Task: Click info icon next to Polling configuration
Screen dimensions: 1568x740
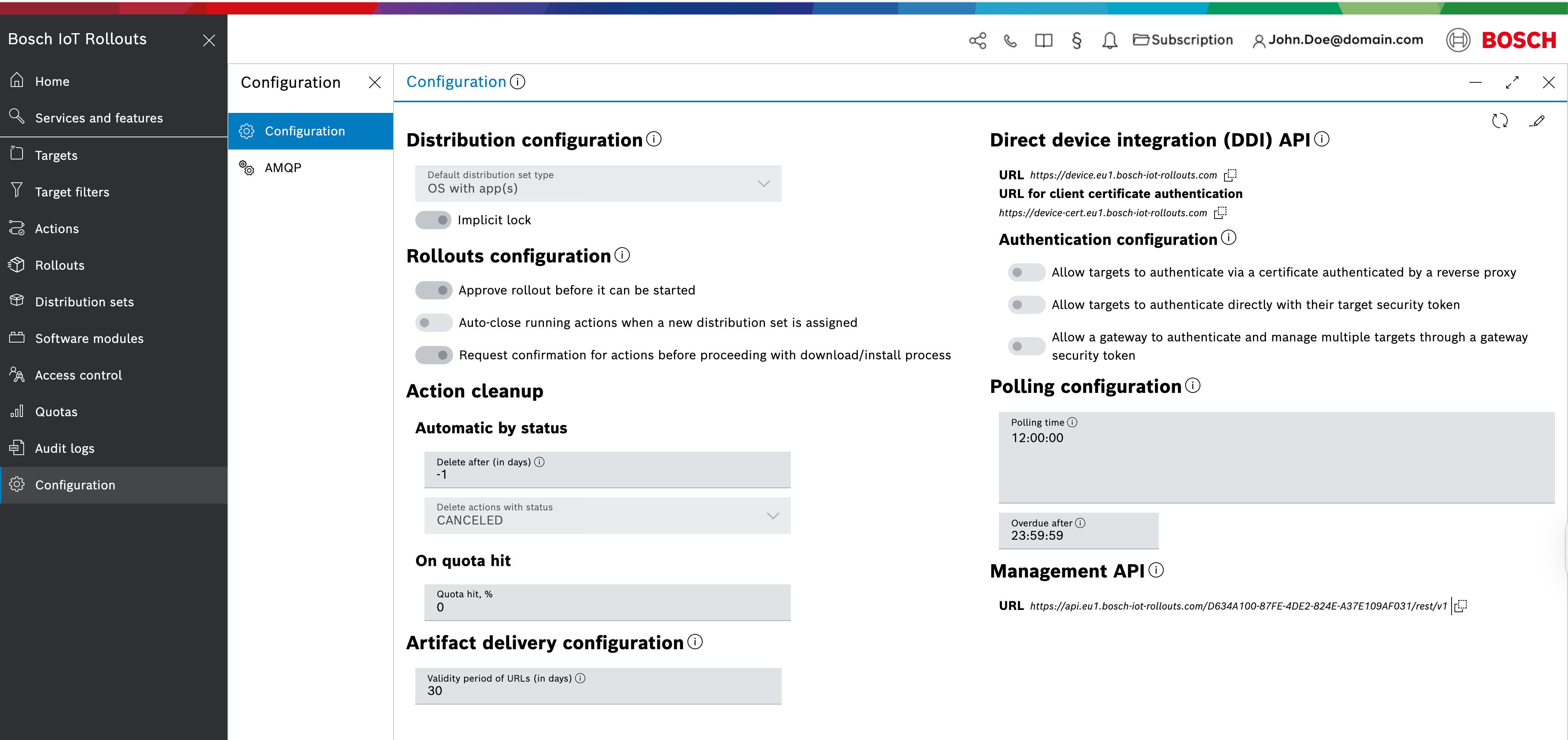Action: pos(1193,386)
